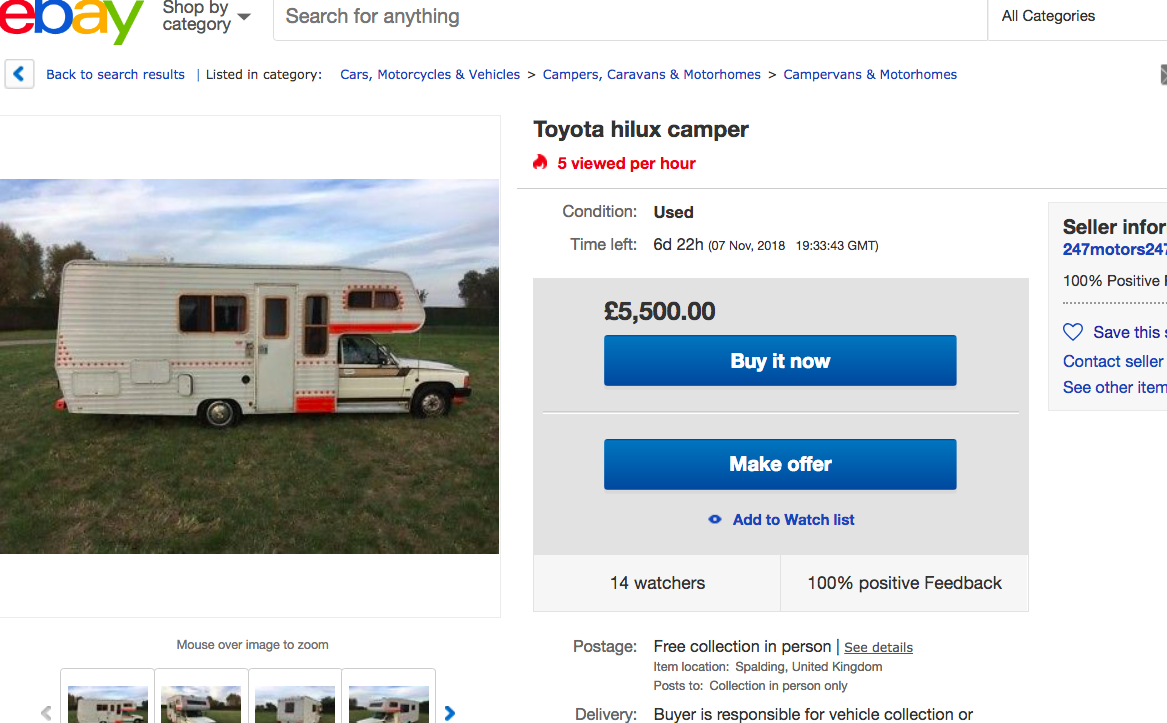This screenshot has width=1167, height=723.
Task: Open Campervans & Motorhomes breadcrumb link
Action: click(870, 74)
